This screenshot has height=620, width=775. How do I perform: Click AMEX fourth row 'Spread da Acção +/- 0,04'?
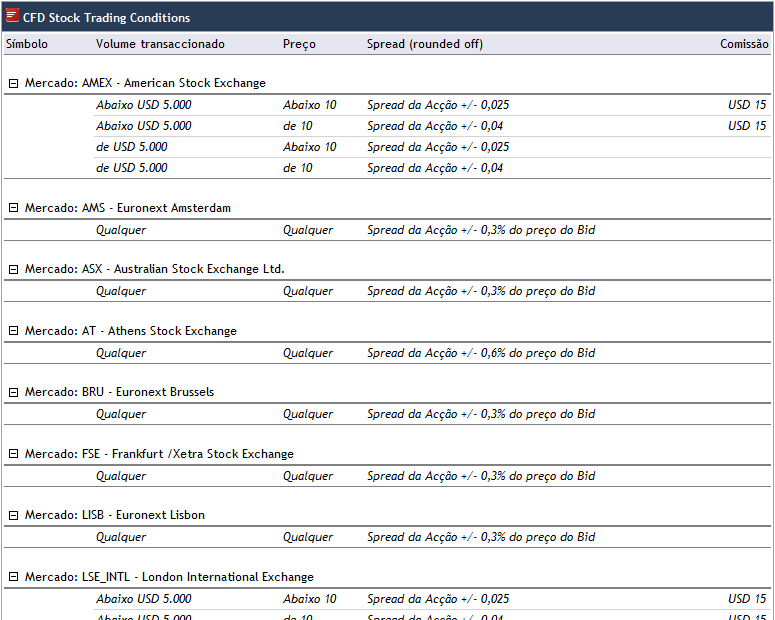pyautogui.click(x=435, y=168)
